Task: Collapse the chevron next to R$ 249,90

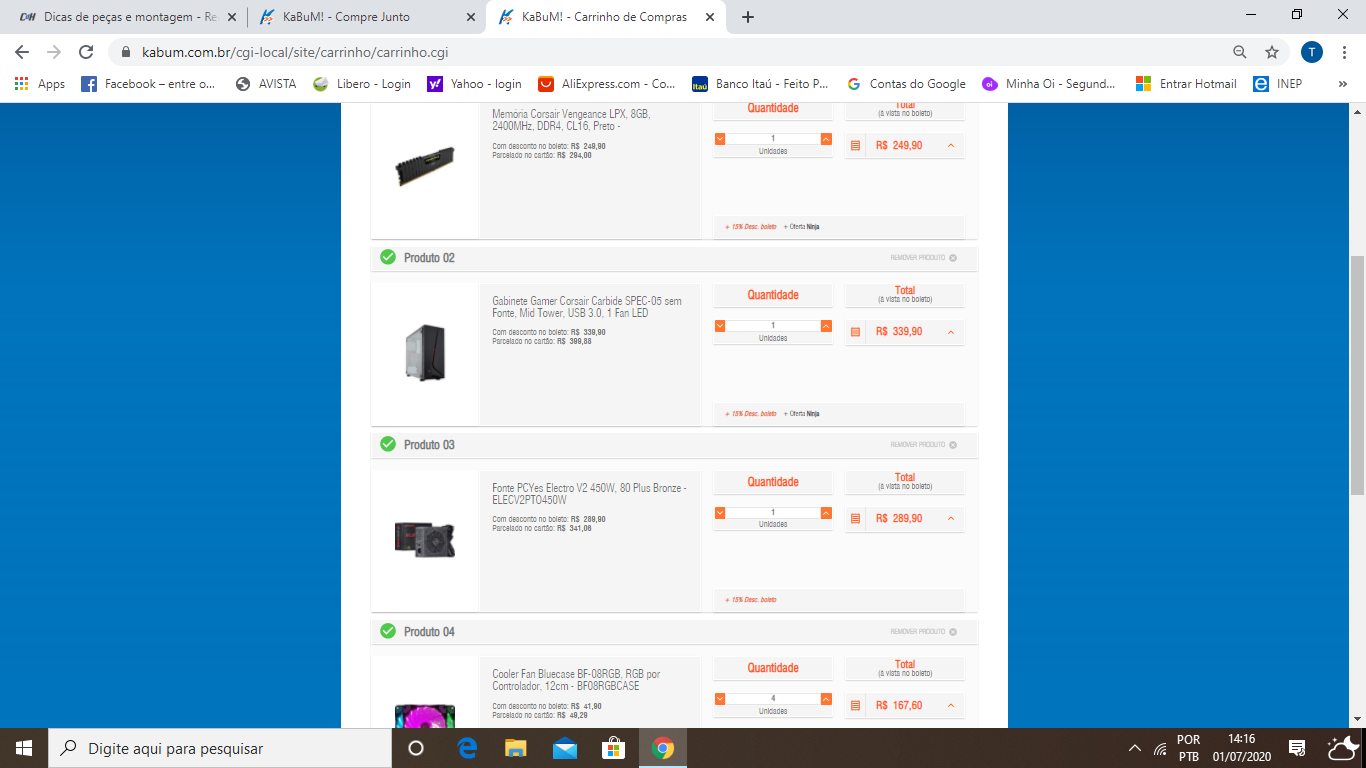Action: pos(951,145)
